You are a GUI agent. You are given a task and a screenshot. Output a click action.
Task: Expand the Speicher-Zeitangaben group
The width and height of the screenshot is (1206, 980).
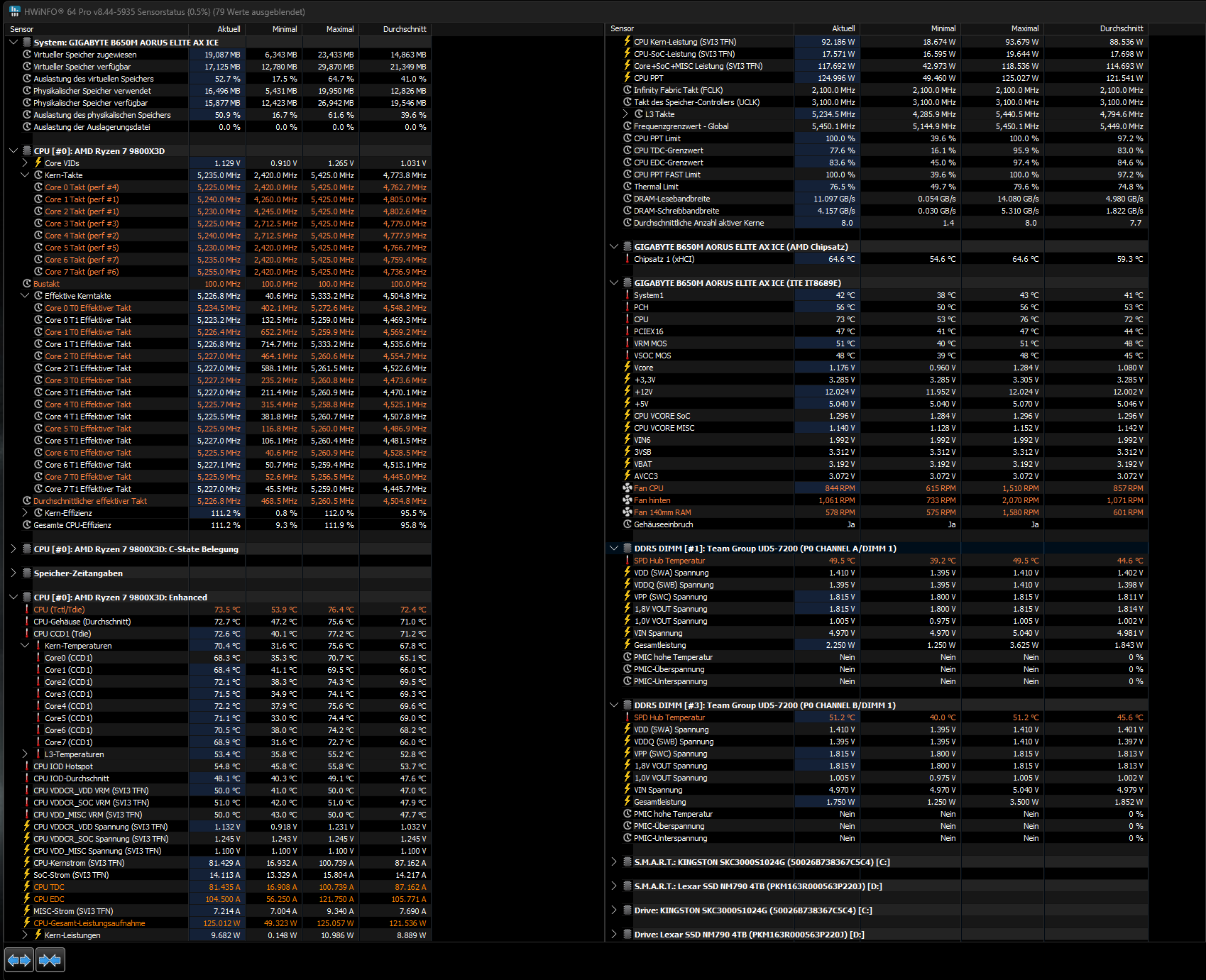(13, 573)
